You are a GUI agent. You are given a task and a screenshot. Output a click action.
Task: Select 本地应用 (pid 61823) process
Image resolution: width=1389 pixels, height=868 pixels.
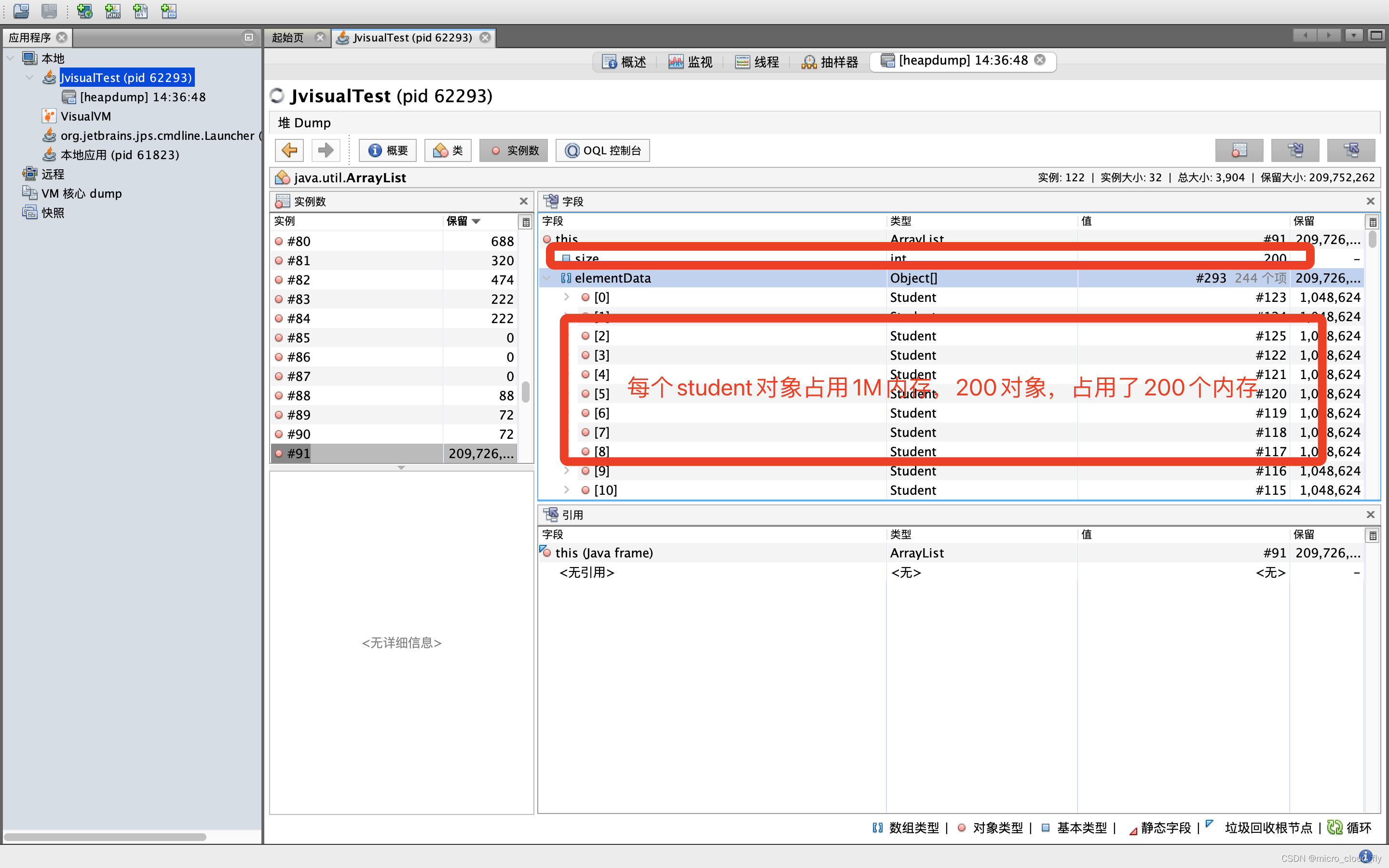point(111,155)
